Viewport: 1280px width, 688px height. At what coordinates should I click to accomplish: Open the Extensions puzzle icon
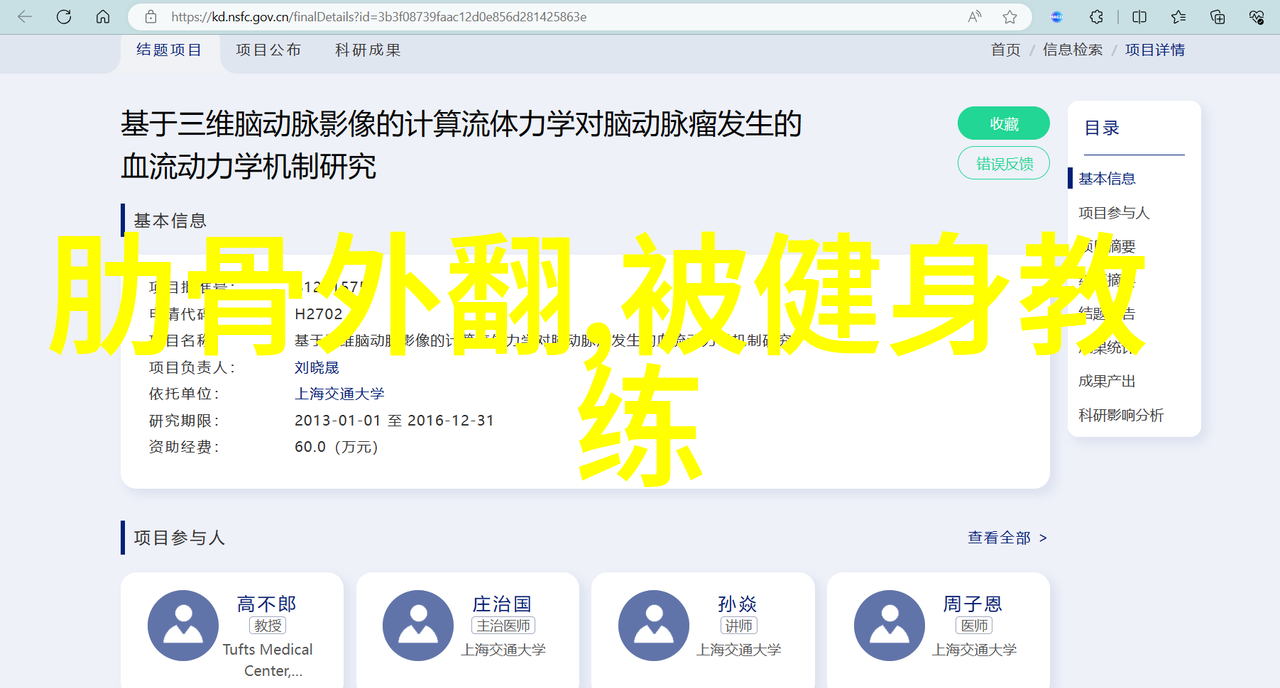(x=1097, y=17)
